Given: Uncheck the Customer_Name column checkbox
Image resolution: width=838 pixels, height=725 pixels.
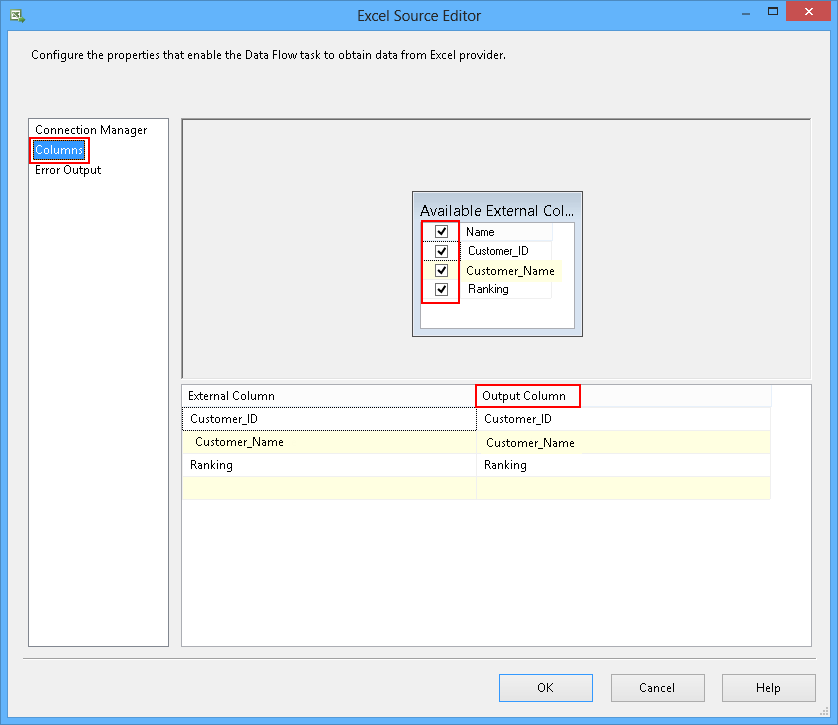Looking at the screenshot, I should click(x=441, y=270).
